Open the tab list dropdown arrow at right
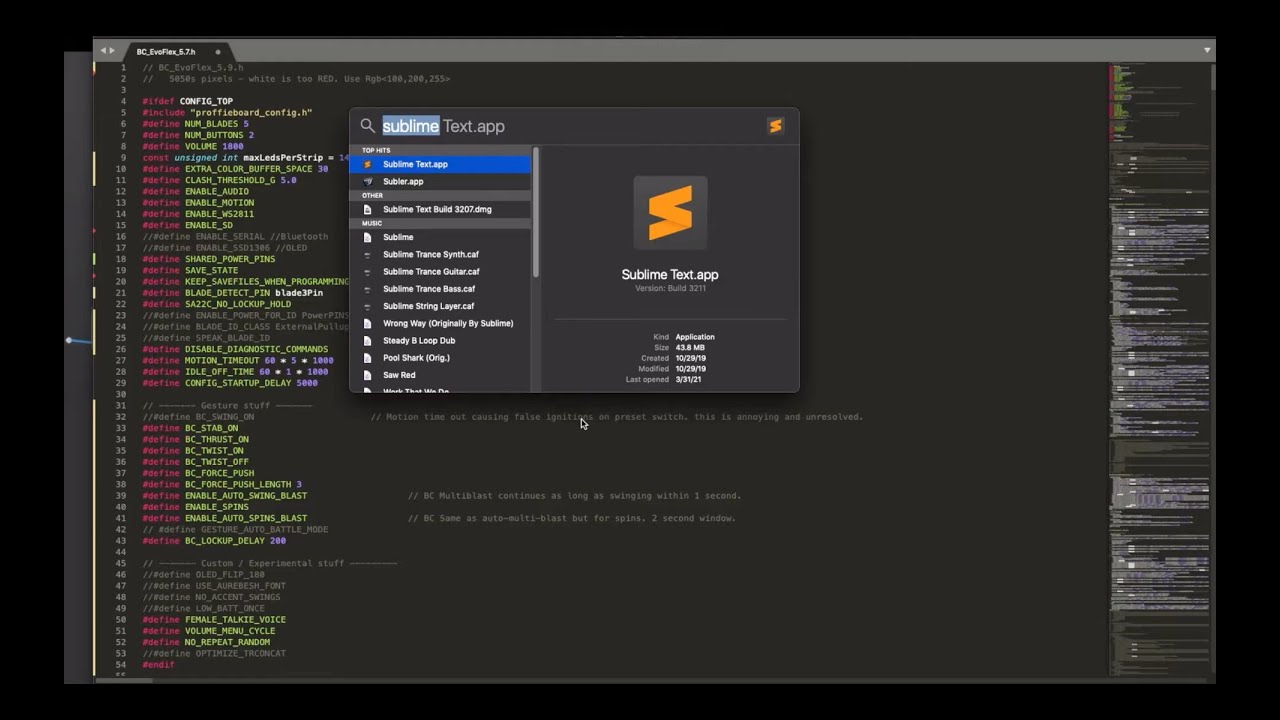The width and height of the screenshot is (1280, 720). (x=1207, y=50)
